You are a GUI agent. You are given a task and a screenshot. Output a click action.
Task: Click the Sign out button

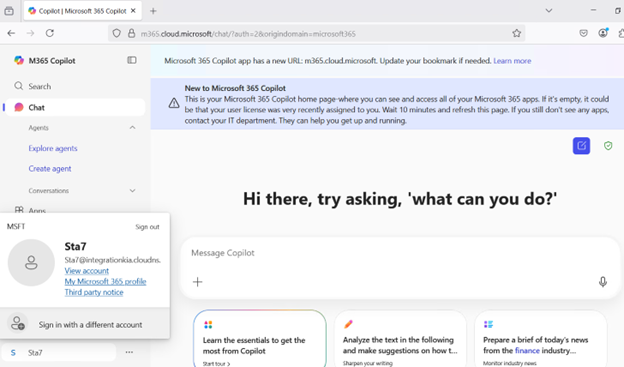[147, 227]
